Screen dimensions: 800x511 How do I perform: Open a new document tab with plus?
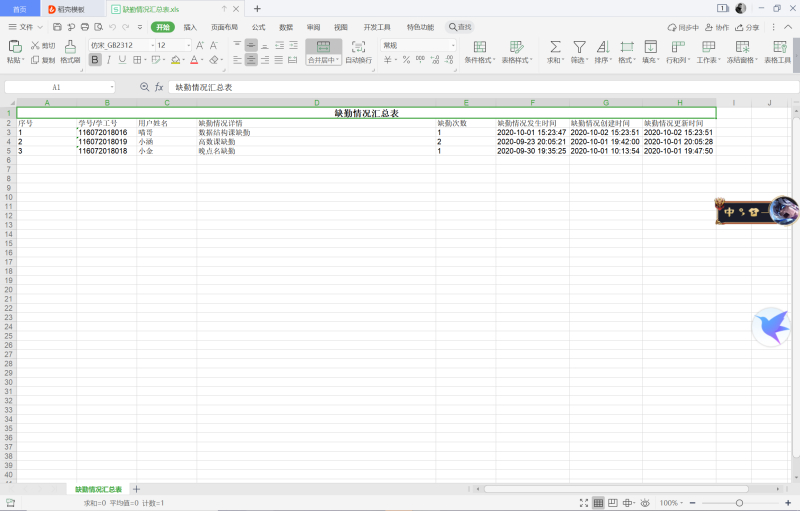point(257,9)
